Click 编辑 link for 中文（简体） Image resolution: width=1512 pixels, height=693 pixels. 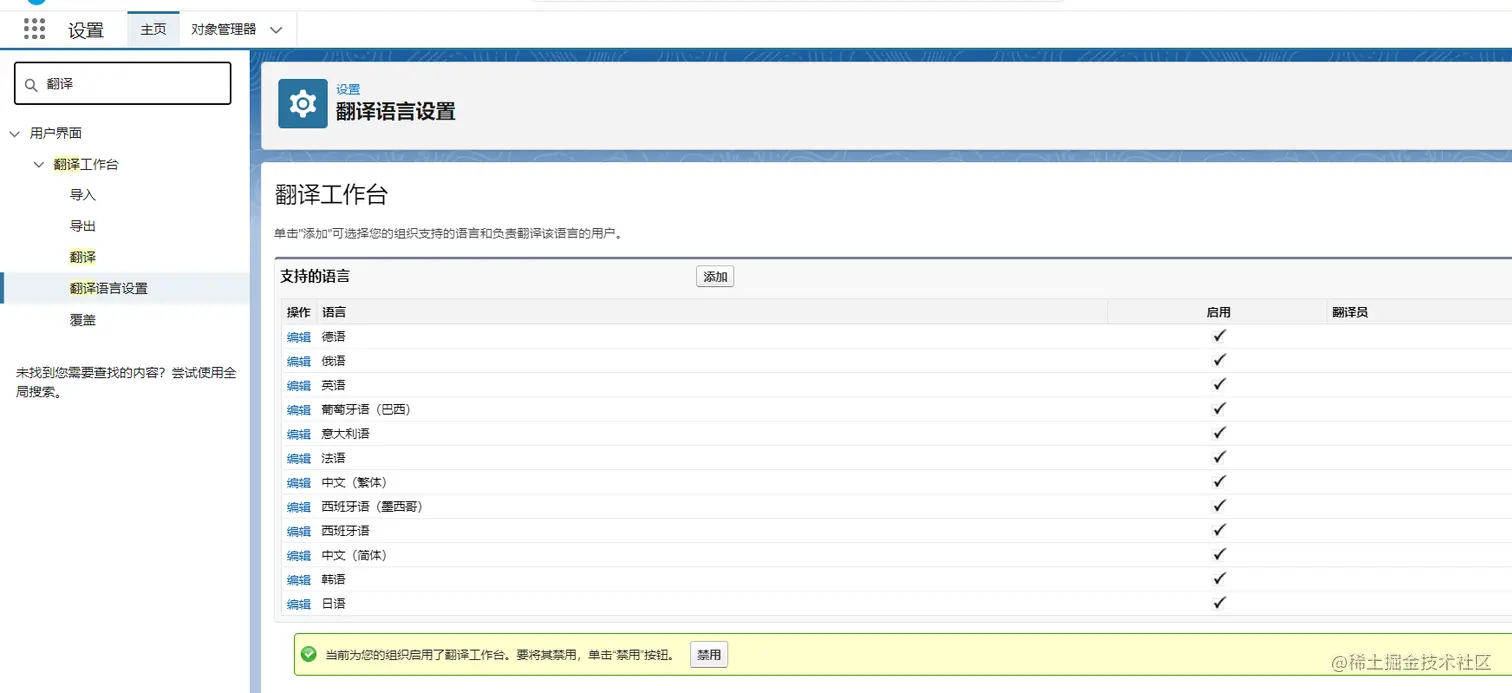tap(299, 555)
